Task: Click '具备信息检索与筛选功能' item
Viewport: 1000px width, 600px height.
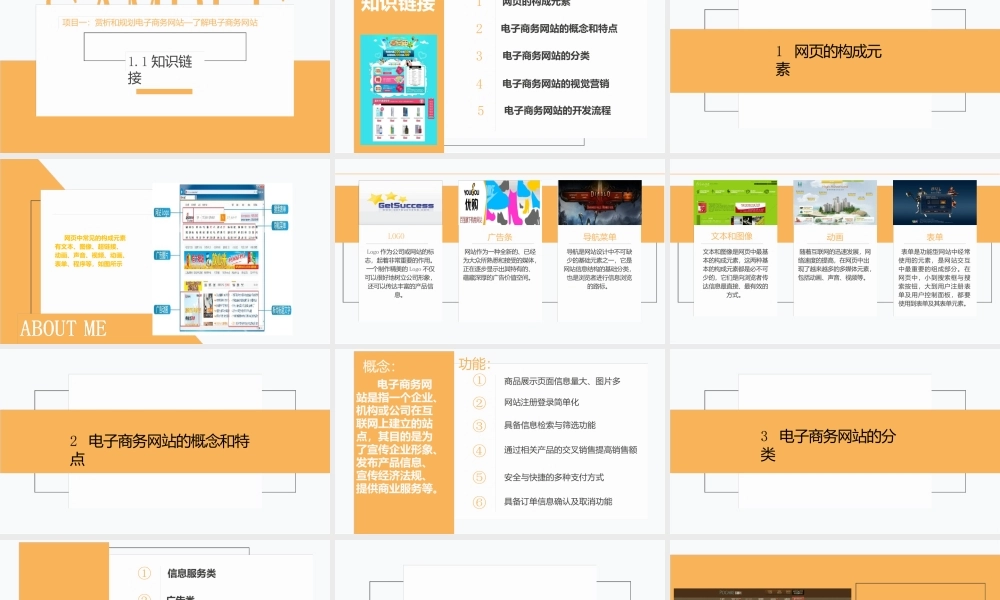Action: (549, 425)
